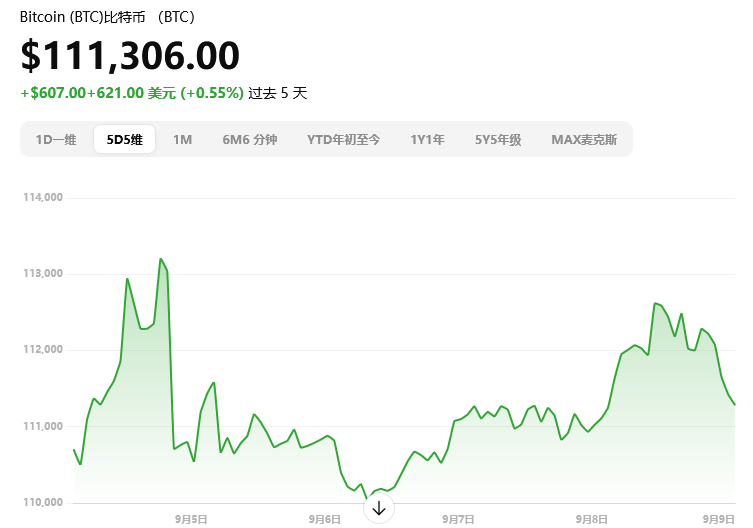Click the +$607.00 price change value
Viewport: 753px width, 528px height.
pyautogui.click(x=52, y=93)
